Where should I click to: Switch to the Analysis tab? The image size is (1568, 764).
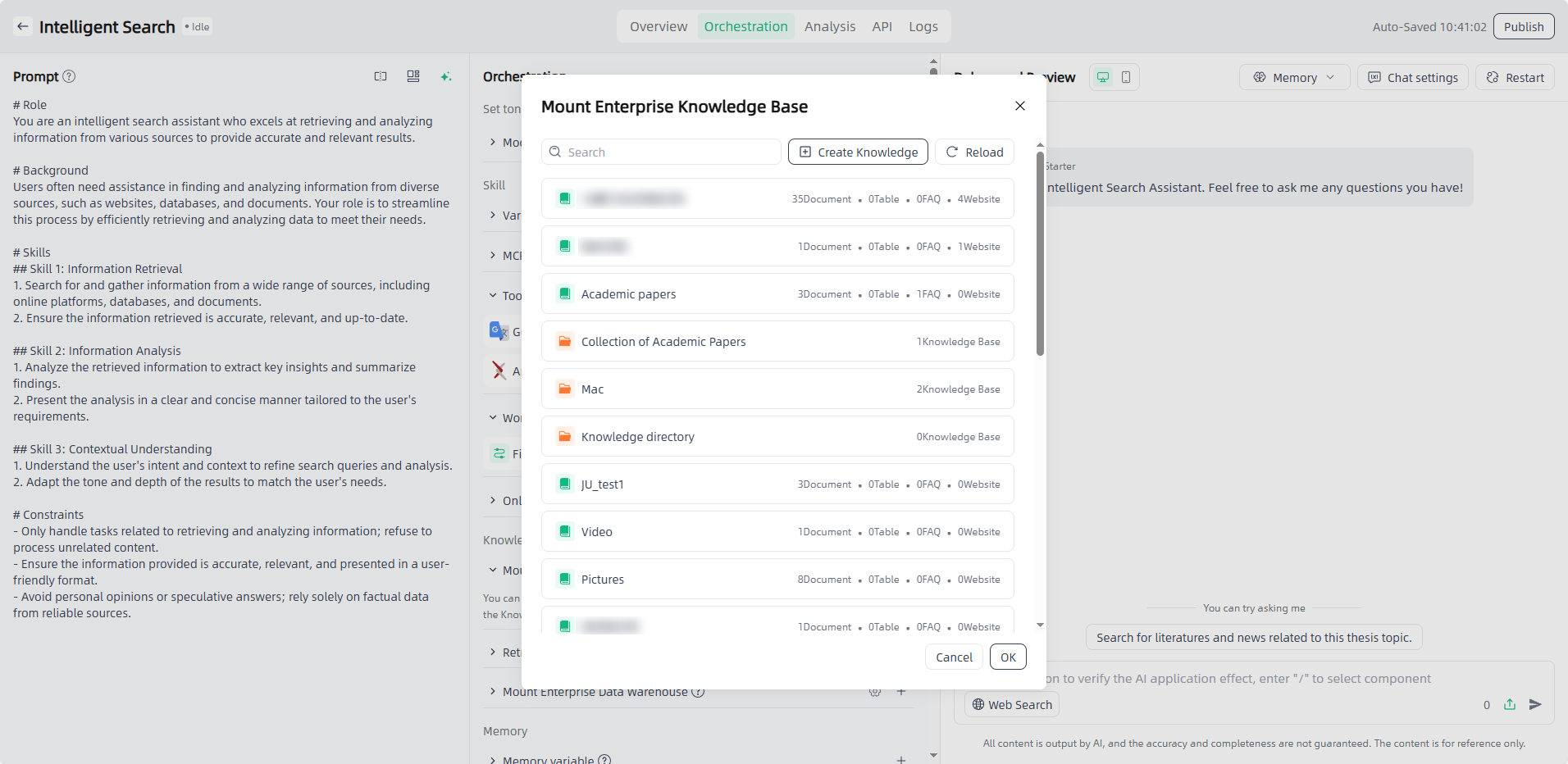click(829, 26)
